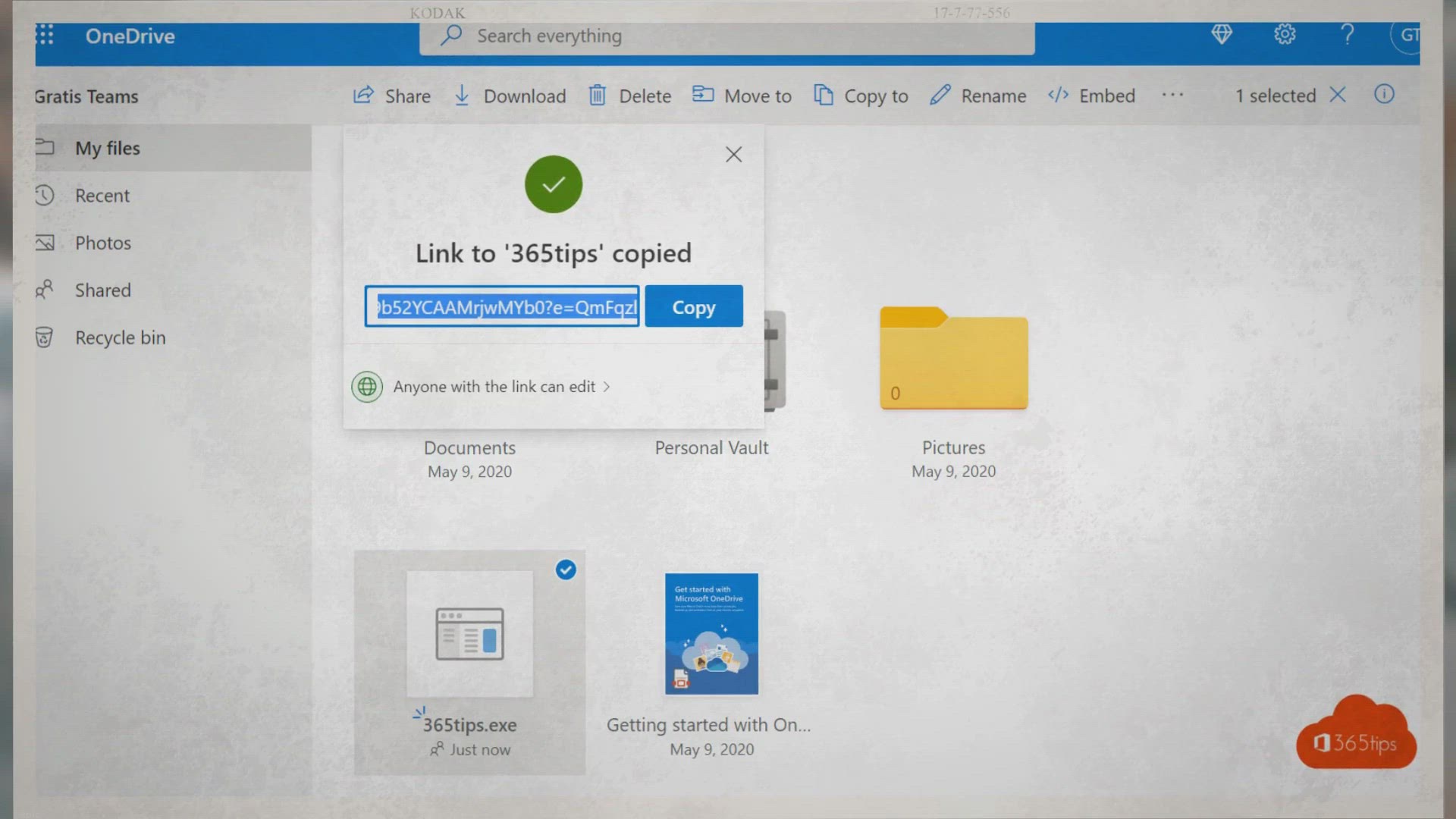Click Move to in the command bar
Viewport: 1456px width, 819px height.
742,96
